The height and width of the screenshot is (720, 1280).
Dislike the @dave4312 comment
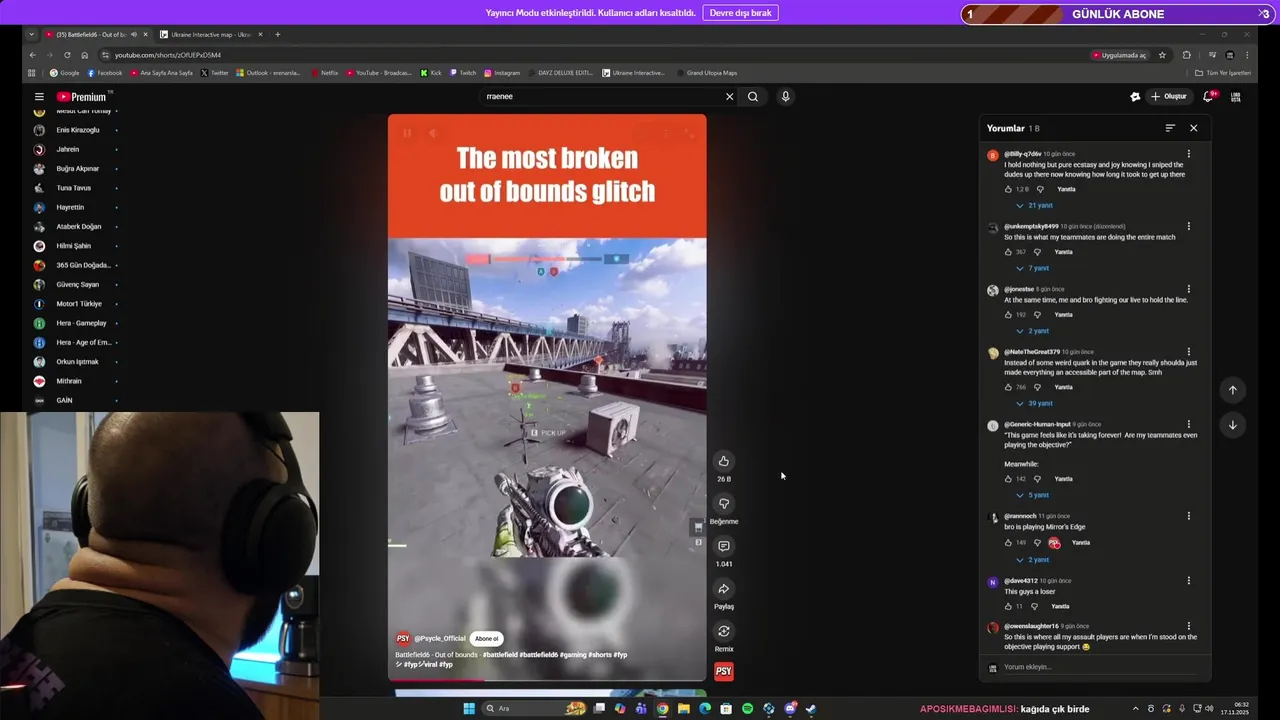(x=1034, y=606)
